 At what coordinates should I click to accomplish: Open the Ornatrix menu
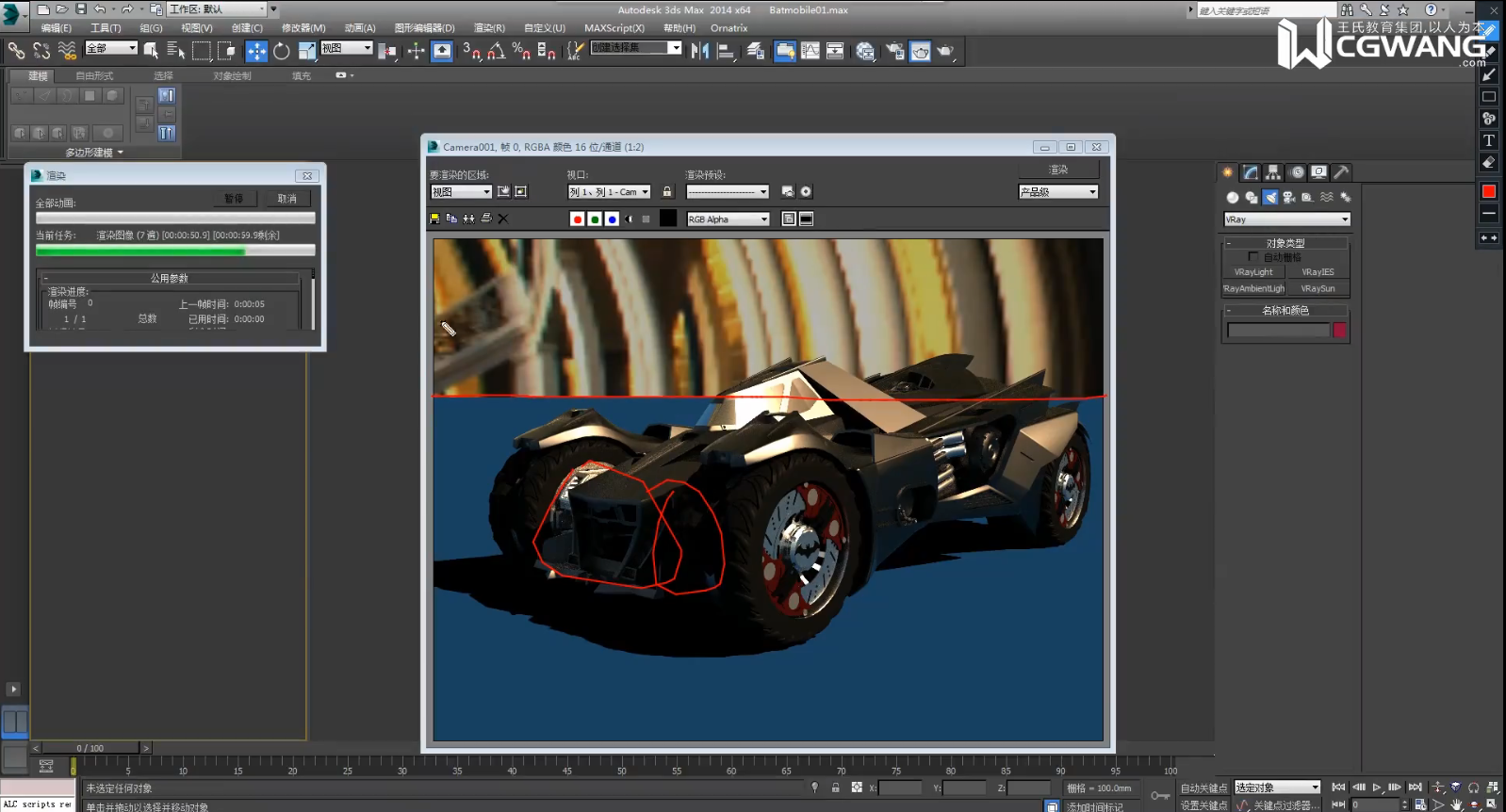click(x=728, y=28)
